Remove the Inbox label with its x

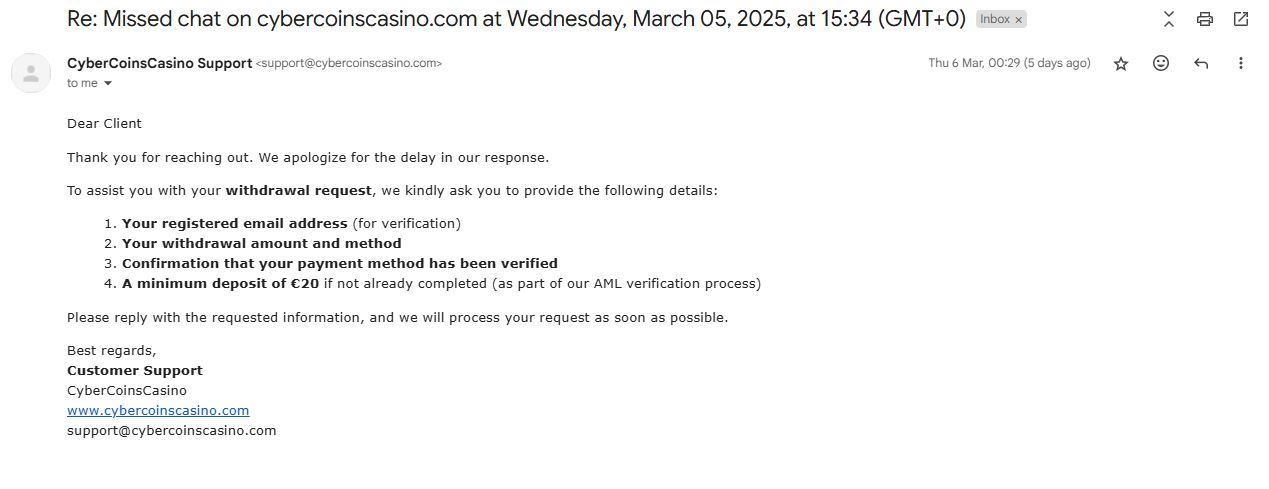pyautogui.click(x=1019, y=20)
